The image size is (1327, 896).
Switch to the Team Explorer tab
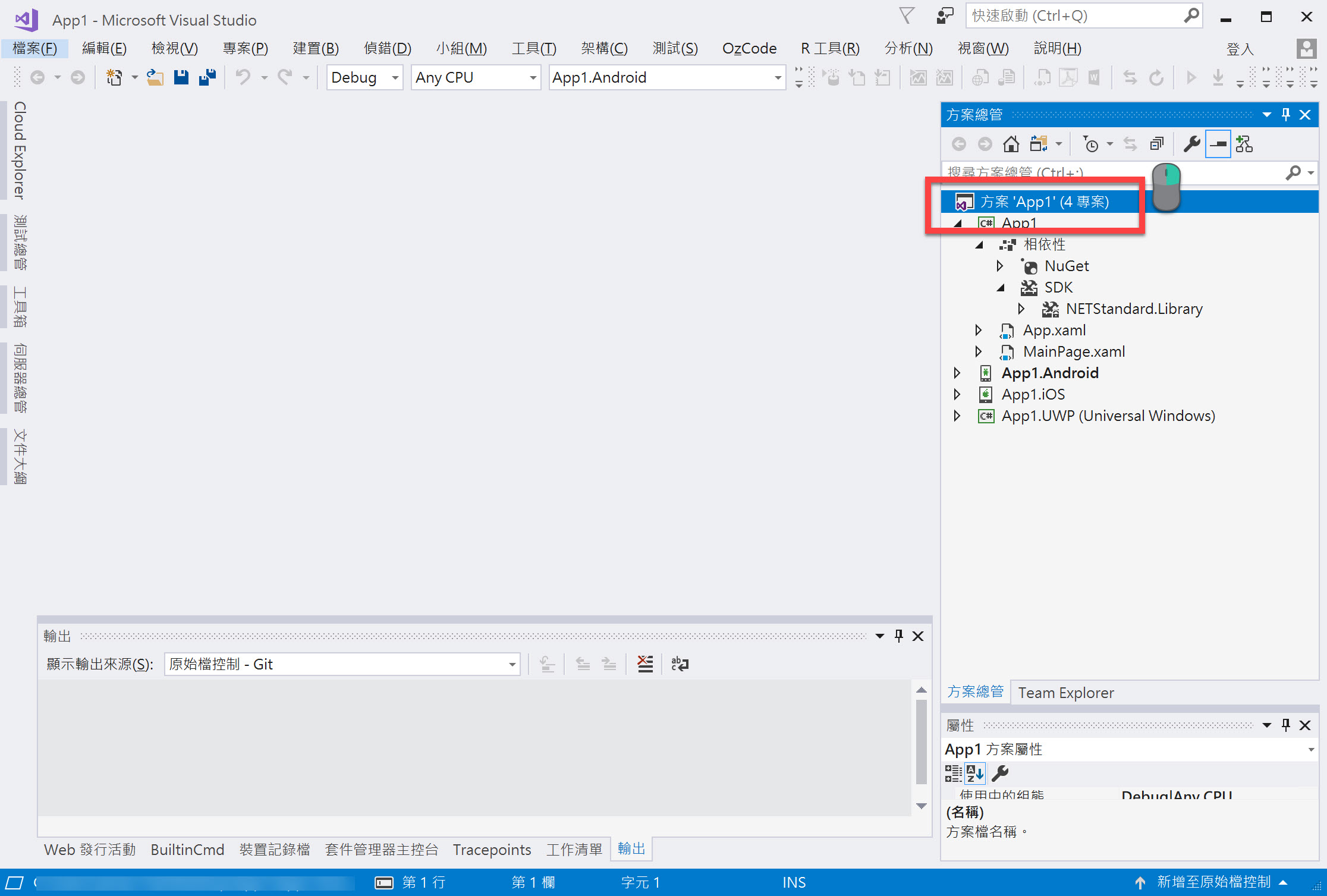(x=1066, y=693)
